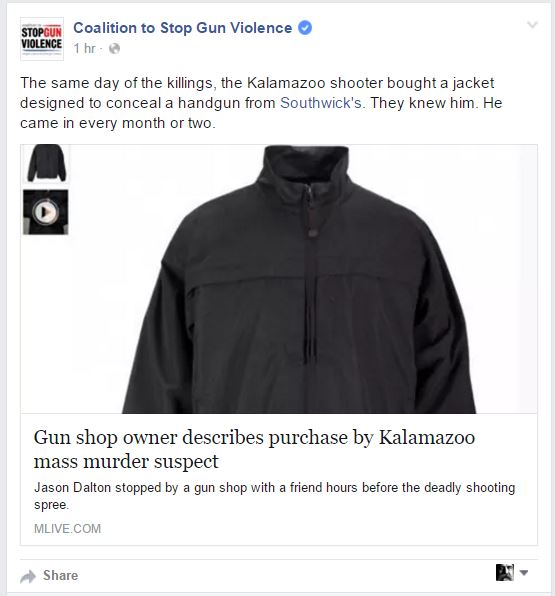Click the small profile avatar beside Share
This screenshot has width=555, height=596.
pos(505,572)
